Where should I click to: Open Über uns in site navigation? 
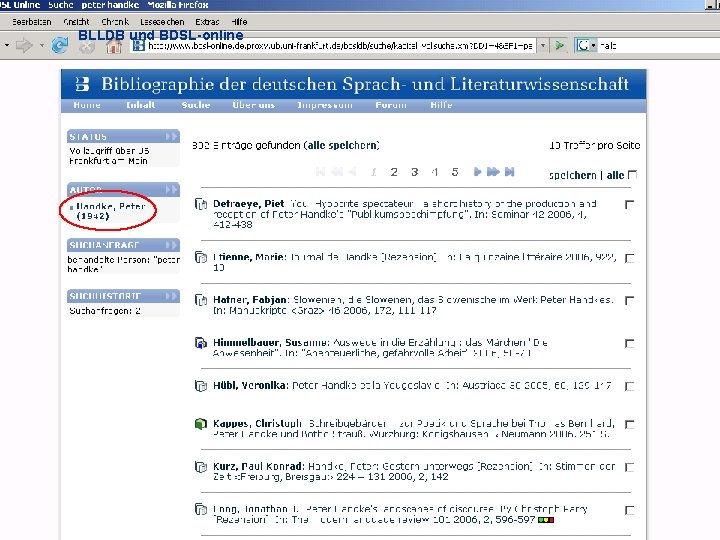253,105
